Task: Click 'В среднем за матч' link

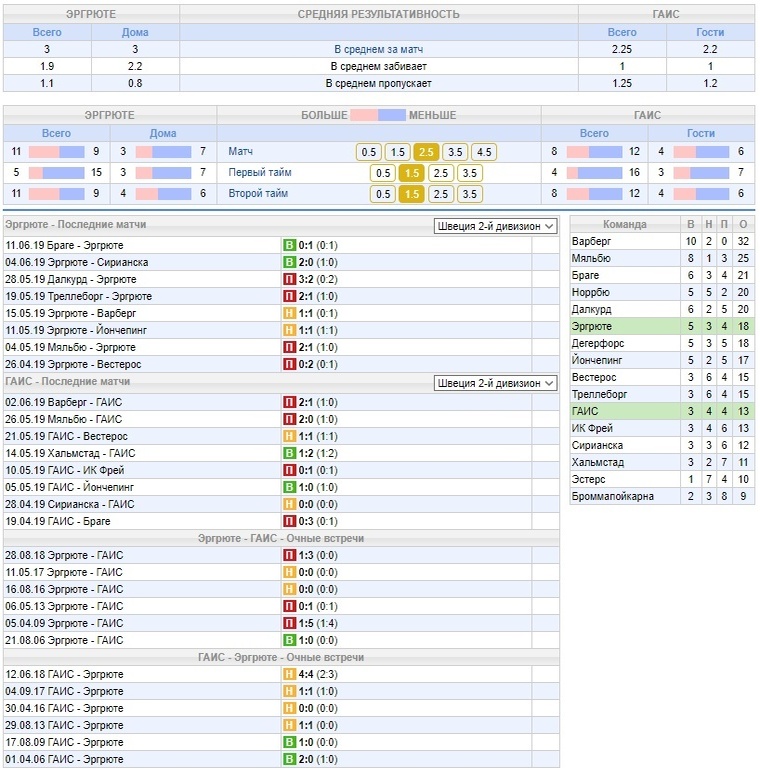Action: [x=379, y=49]
